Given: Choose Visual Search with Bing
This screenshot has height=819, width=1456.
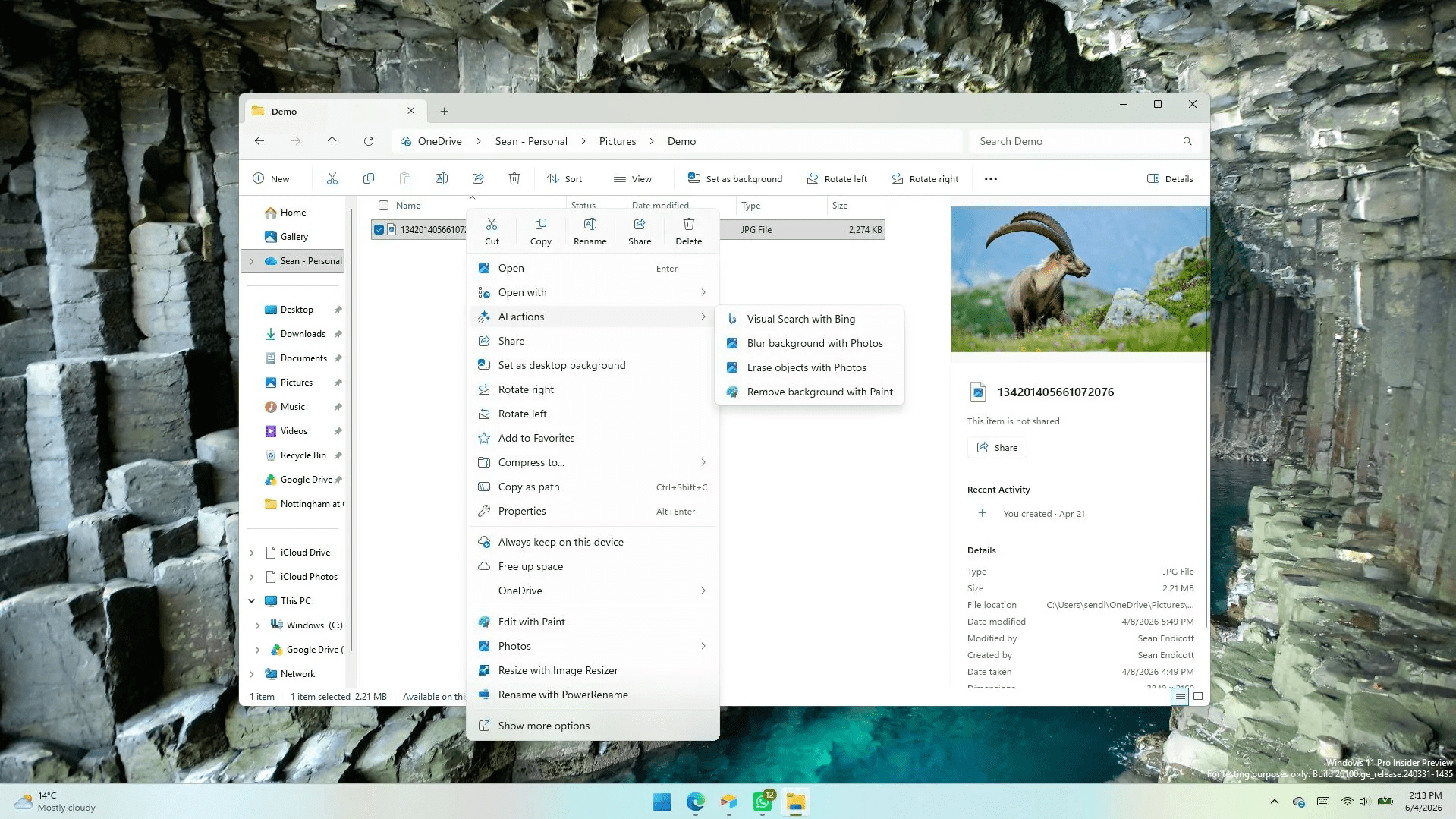Looking at the screenshot, I should (809, 319).
